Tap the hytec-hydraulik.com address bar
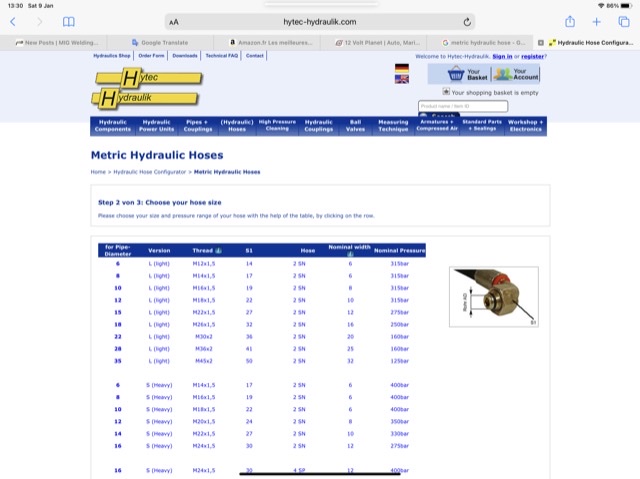640x479 pixels. tap(320, 22)
